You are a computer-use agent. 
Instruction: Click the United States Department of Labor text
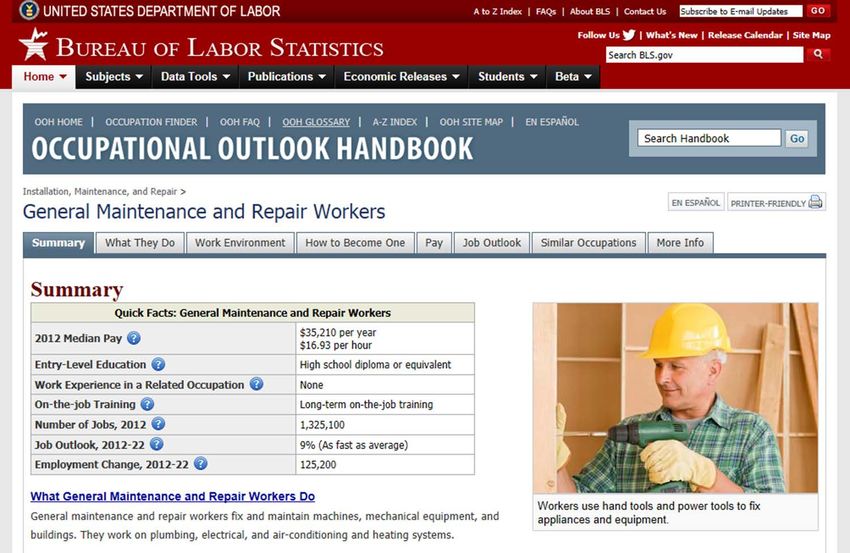click(x=162, y=11)
